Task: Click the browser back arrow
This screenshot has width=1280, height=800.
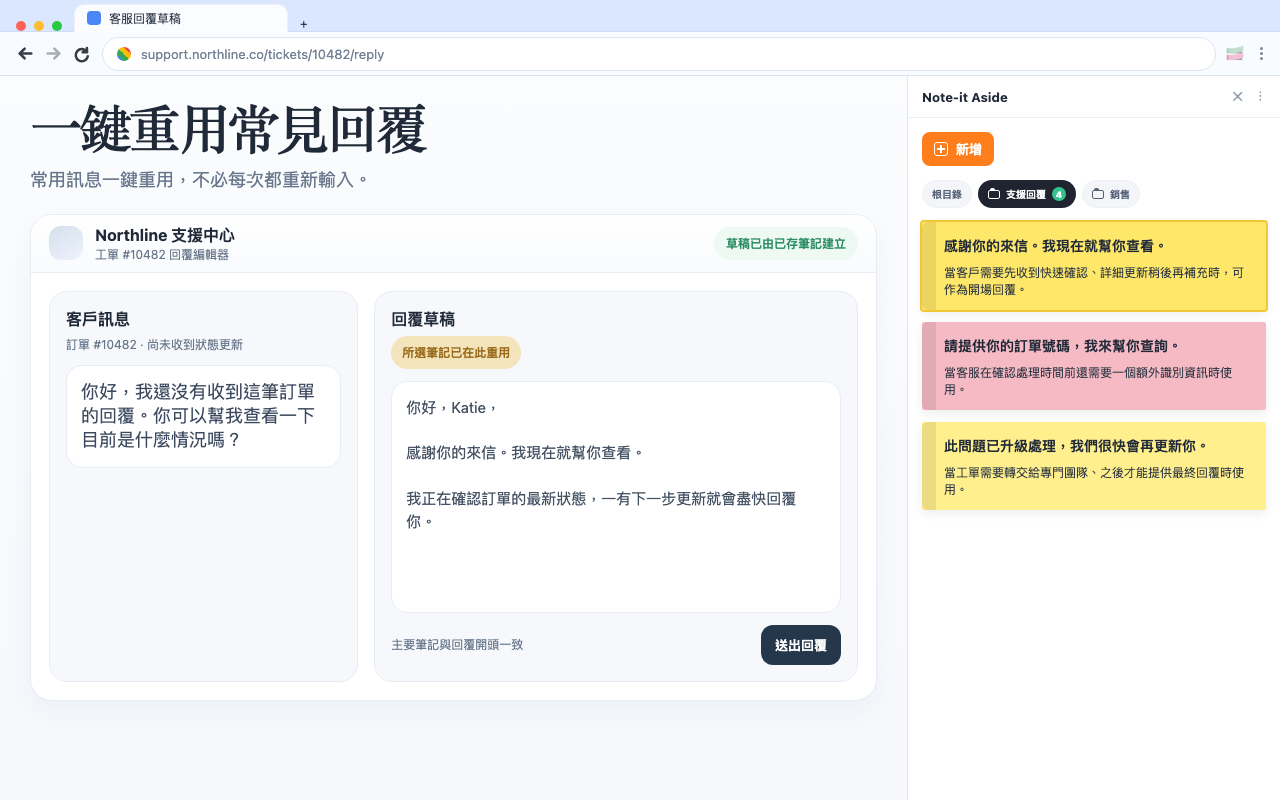Action: click(25, 54)
